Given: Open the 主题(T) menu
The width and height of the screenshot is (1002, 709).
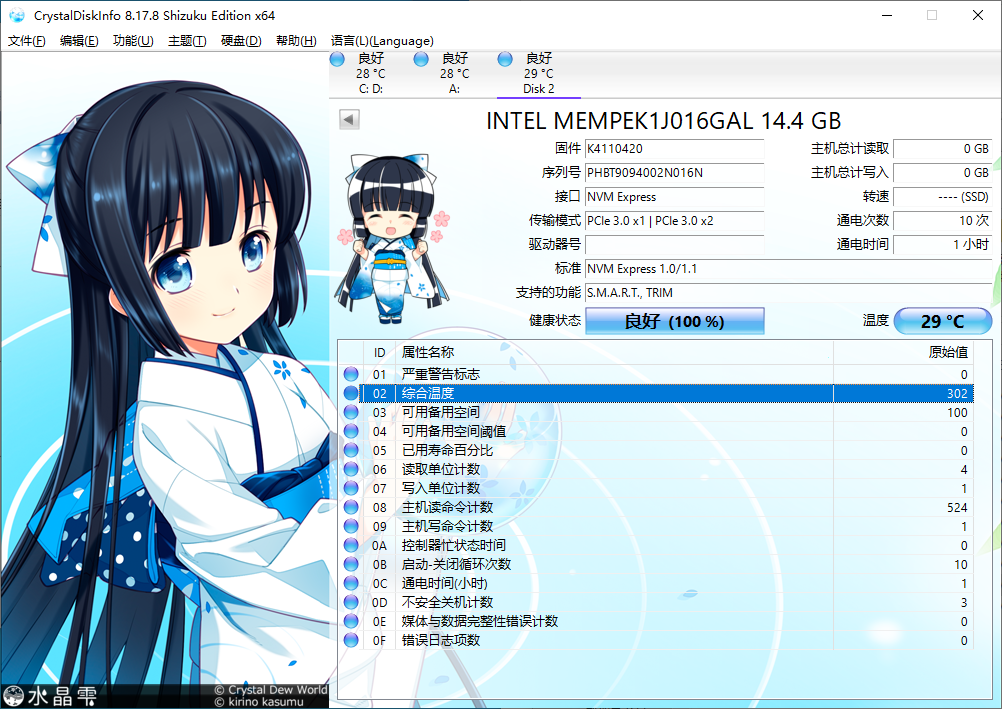Looking at the screenshot, I should tap(187, 41).
